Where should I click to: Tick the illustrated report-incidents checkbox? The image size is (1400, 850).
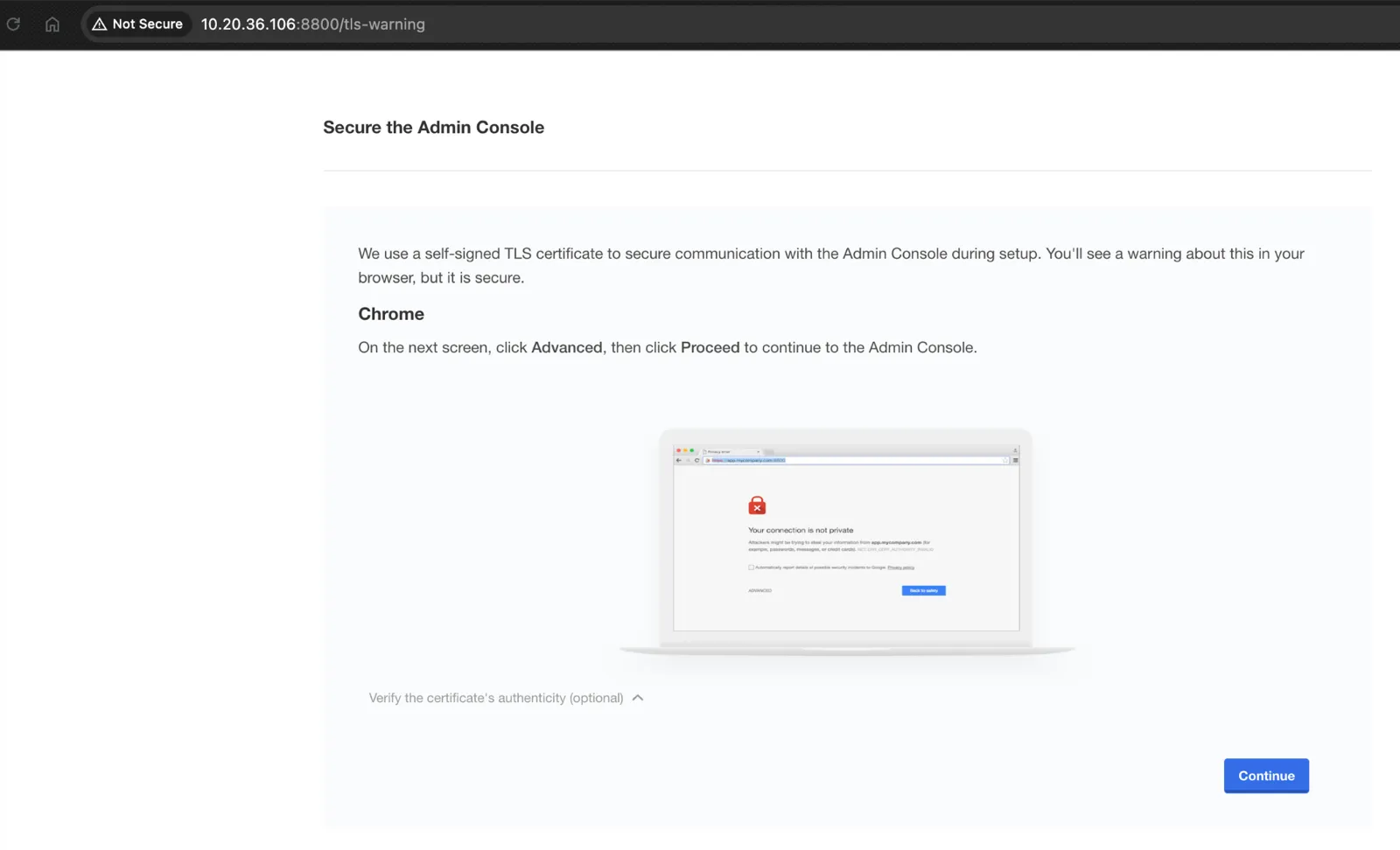(x=751, y=568)
